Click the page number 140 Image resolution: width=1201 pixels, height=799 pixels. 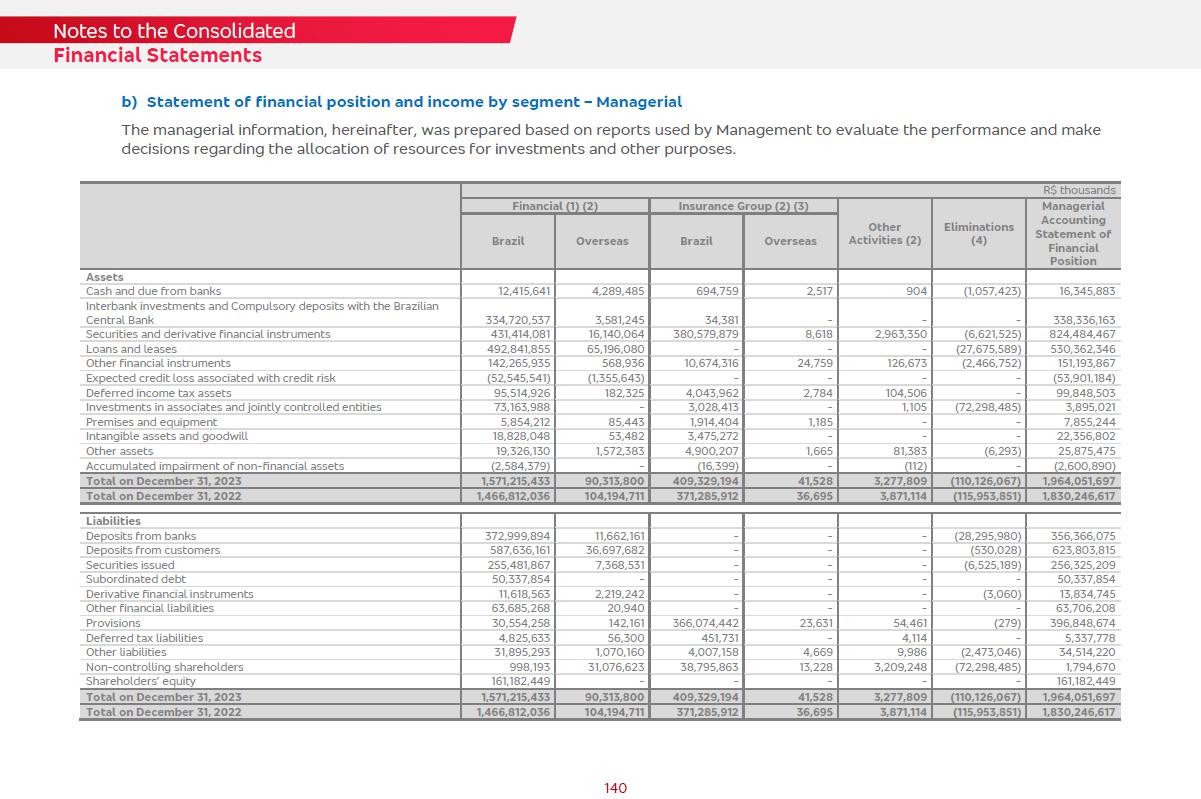click(x=615, y=788)
